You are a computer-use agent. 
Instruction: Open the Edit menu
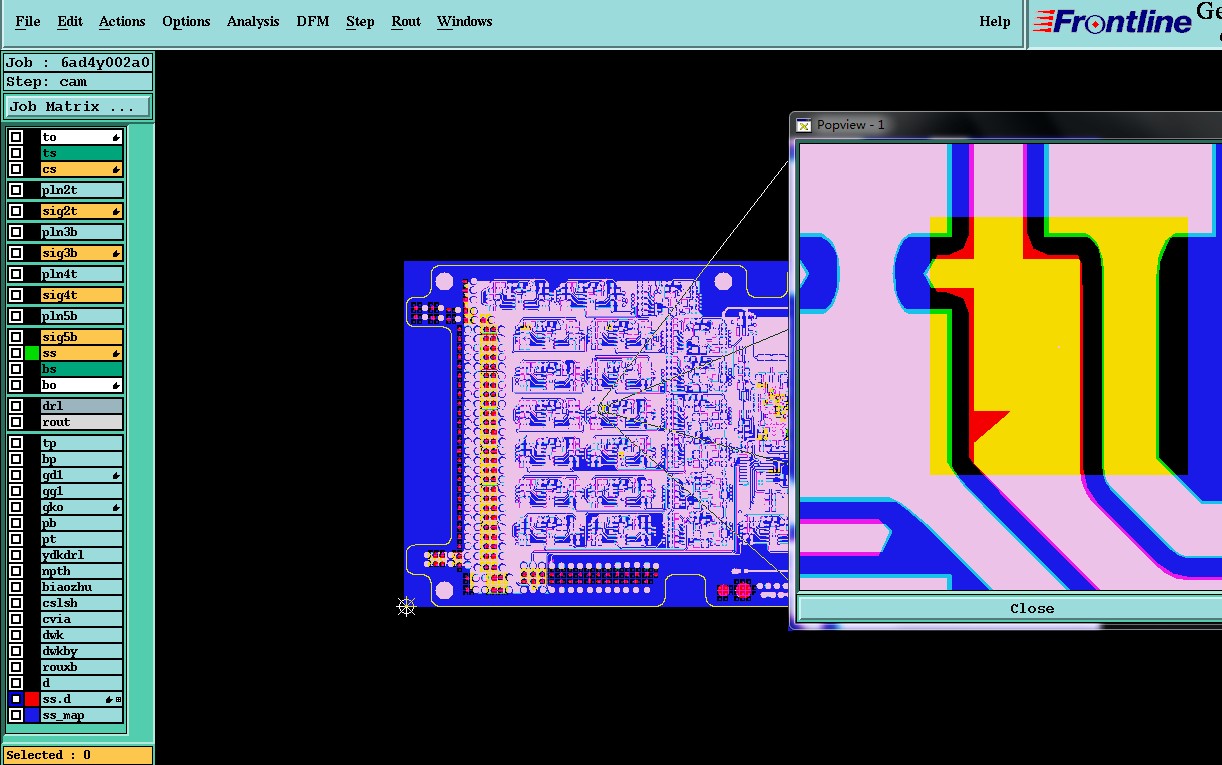(x=70, y=21)
